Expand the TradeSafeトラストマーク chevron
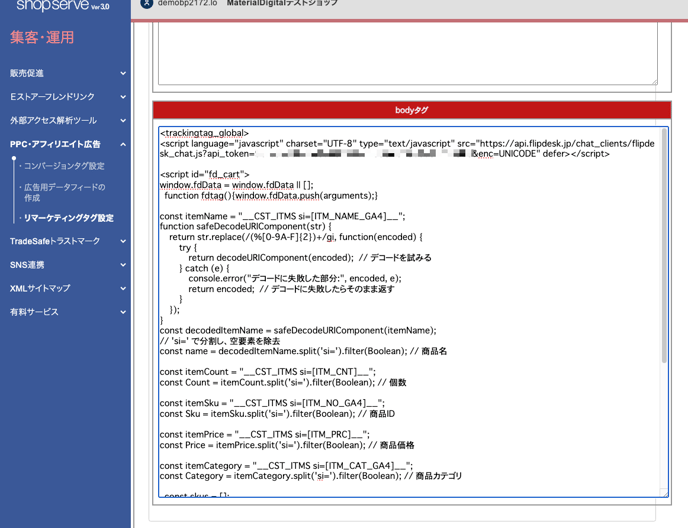The height and width of the screenshot is (528, 688). [x=123, y=241]
